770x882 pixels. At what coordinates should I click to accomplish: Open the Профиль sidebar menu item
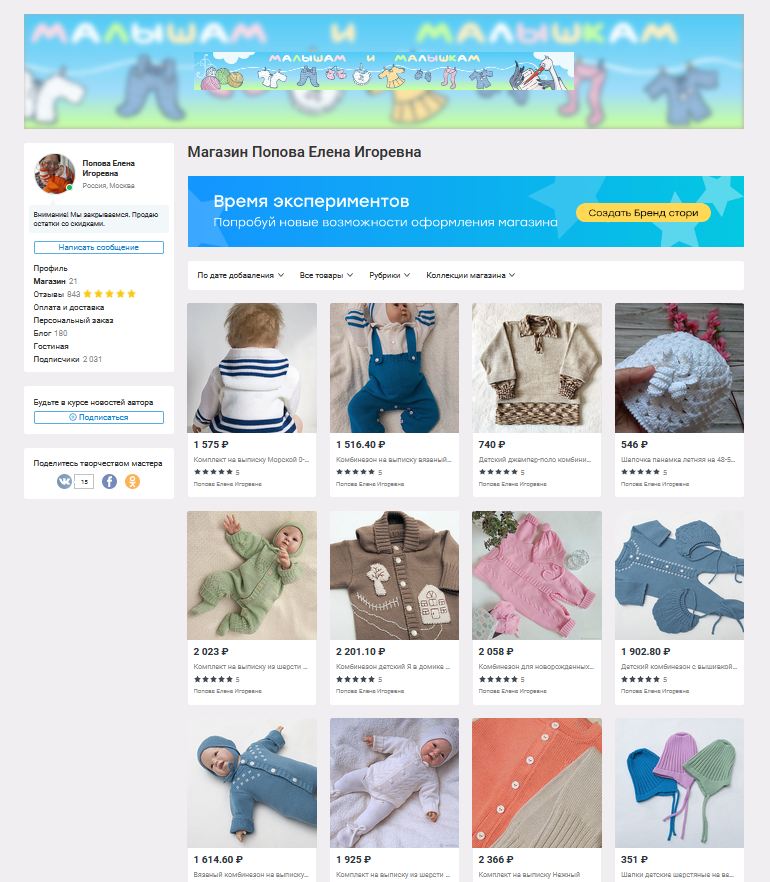pos(51,268)
